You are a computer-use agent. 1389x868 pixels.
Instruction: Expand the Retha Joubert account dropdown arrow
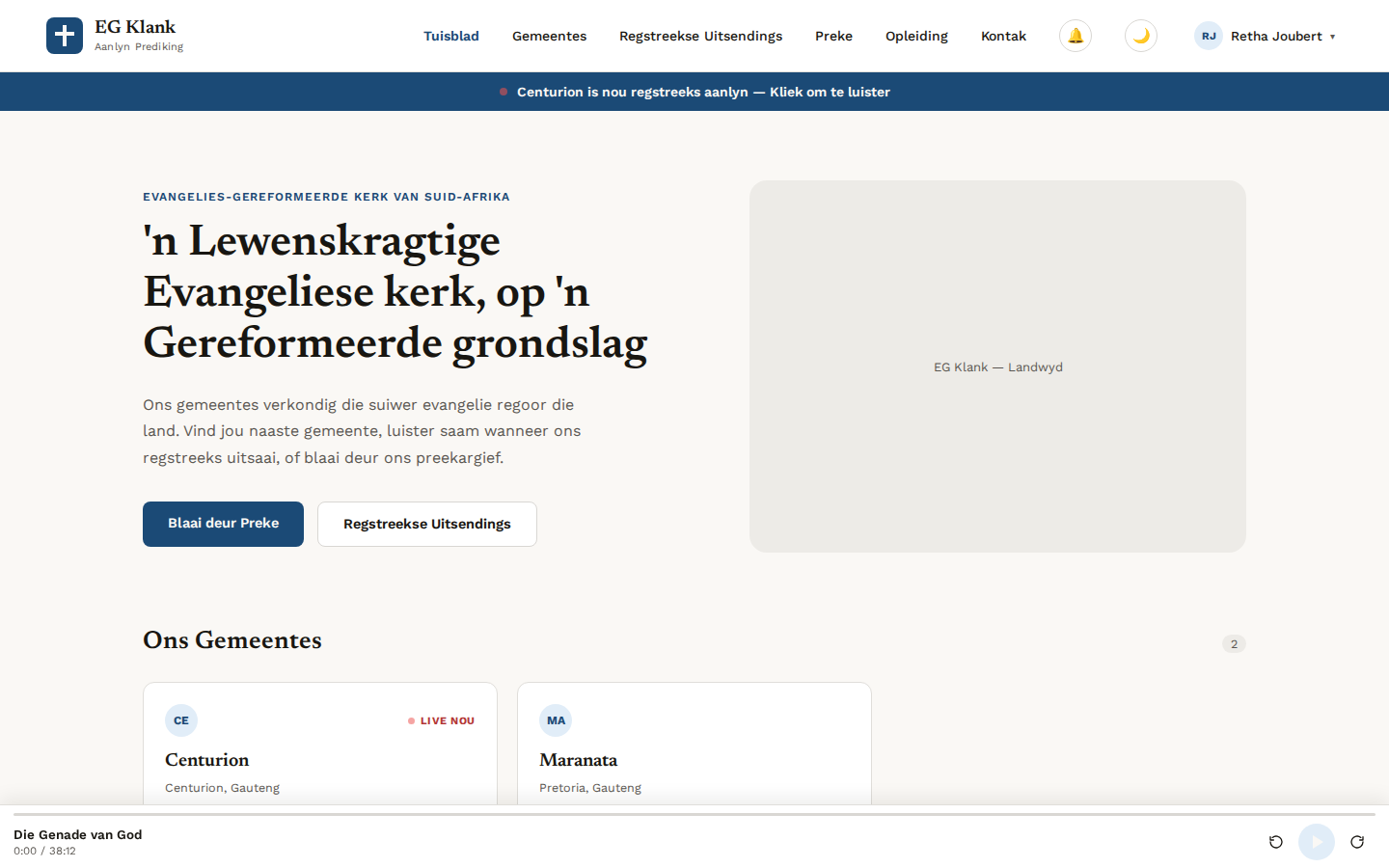[x=1333, y=37]
